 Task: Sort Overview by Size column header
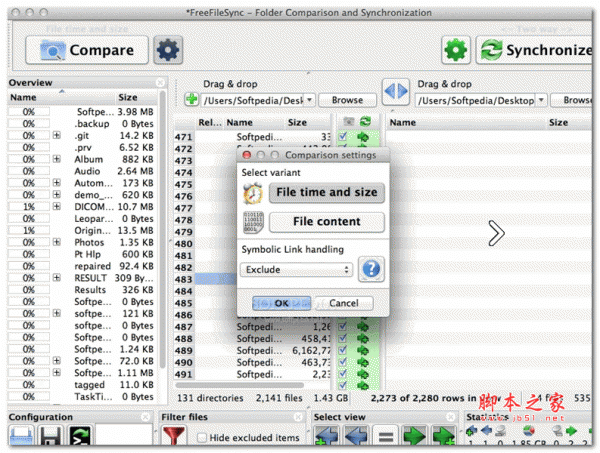136,97
